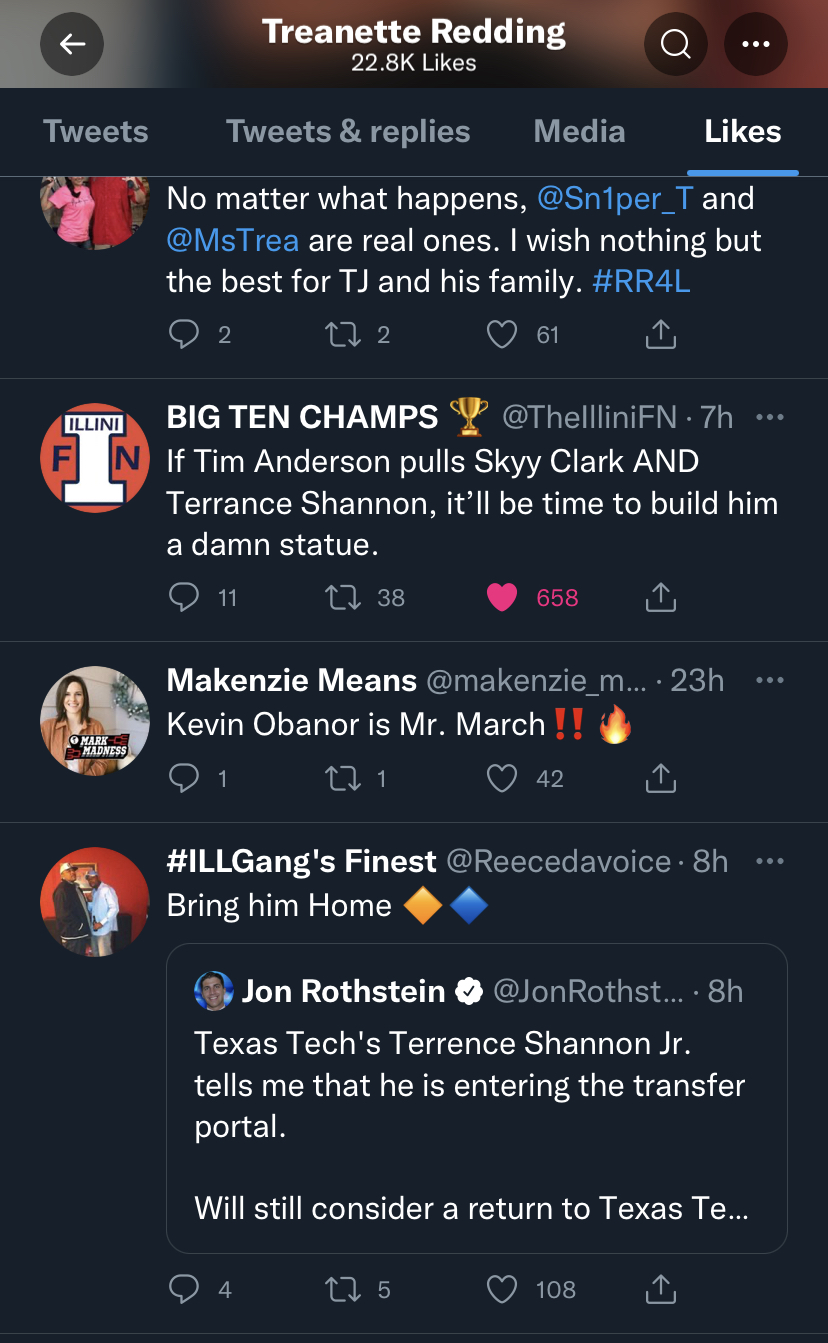Open more options for BIG TEN CHAMPS tweet
828x1343 pixels.
point(769,418)
